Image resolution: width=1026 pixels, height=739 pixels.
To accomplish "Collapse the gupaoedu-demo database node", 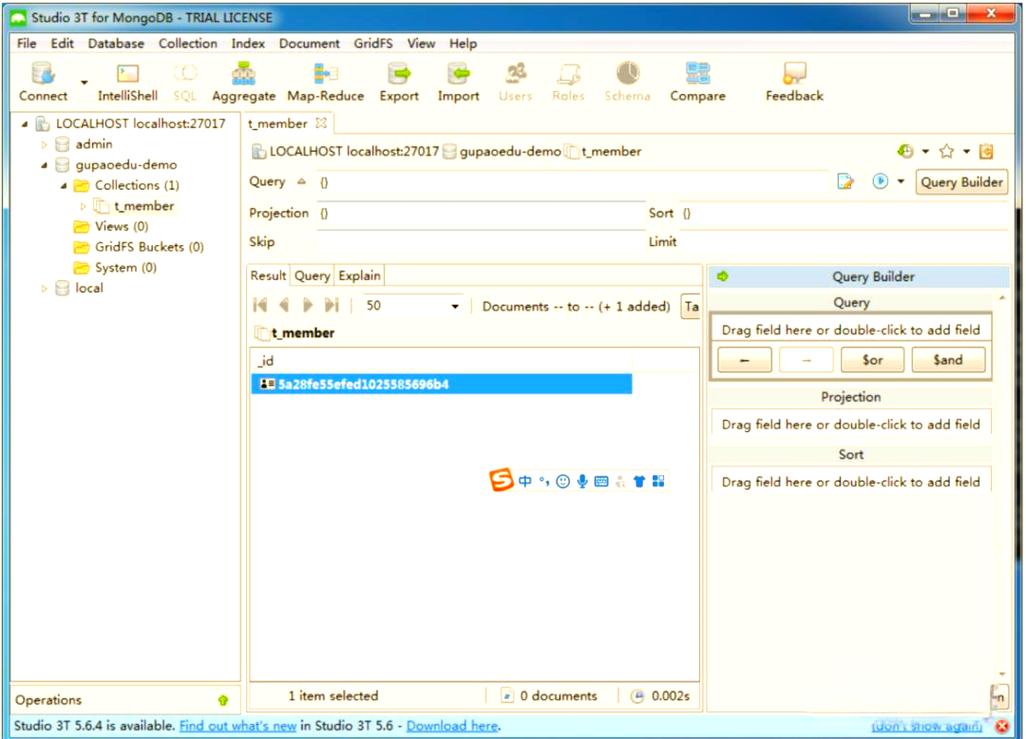I will pos(44,165).
